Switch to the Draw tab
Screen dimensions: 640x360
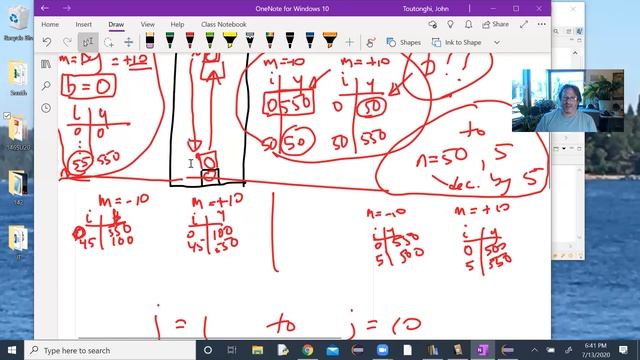tap(116, 24)
